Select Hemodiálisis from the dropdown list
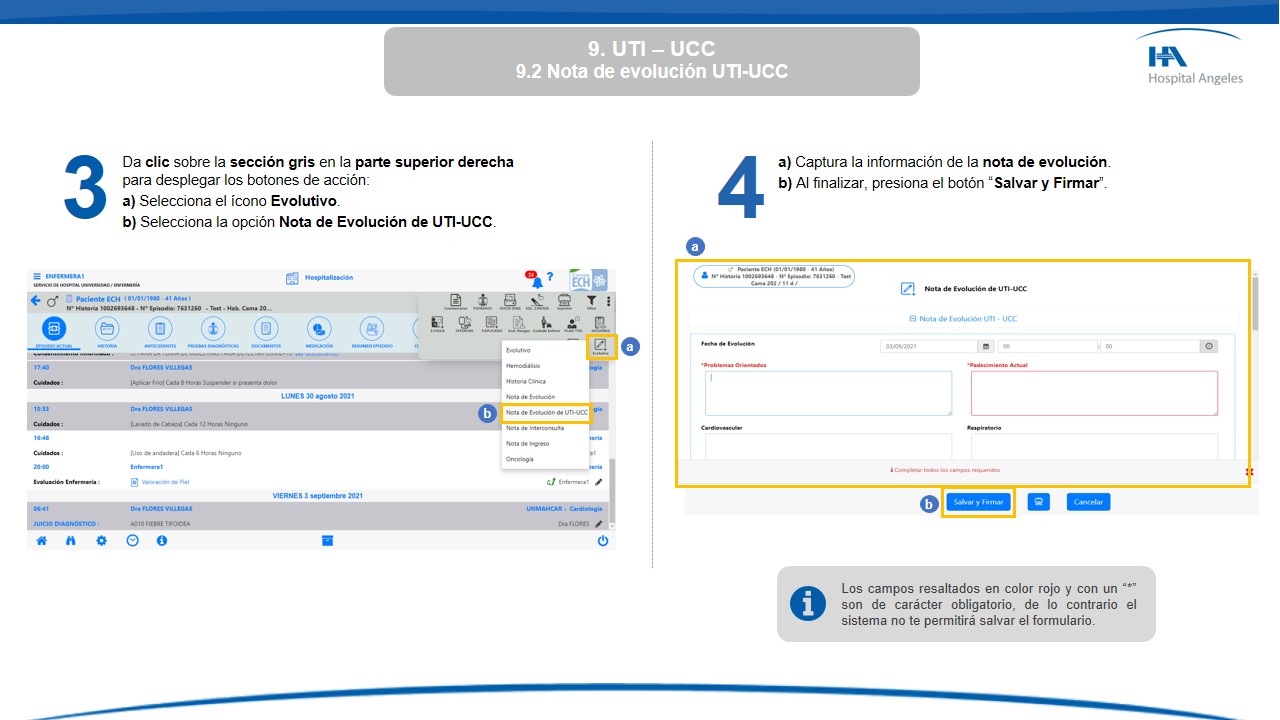 click(523, 366)
